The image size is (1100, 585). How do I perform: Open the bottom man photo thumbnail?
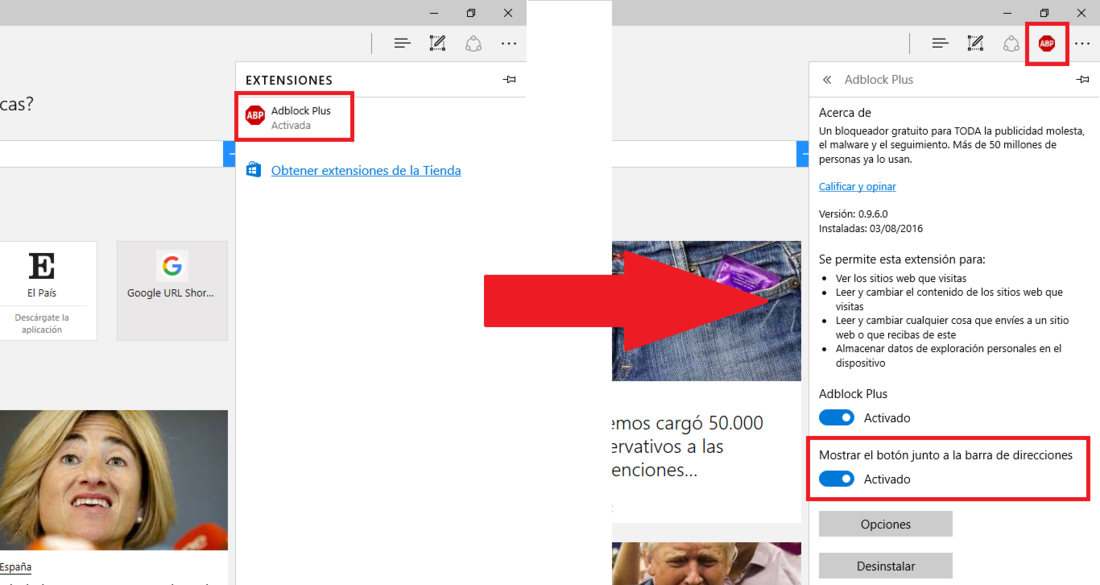(x=706, y=563)
